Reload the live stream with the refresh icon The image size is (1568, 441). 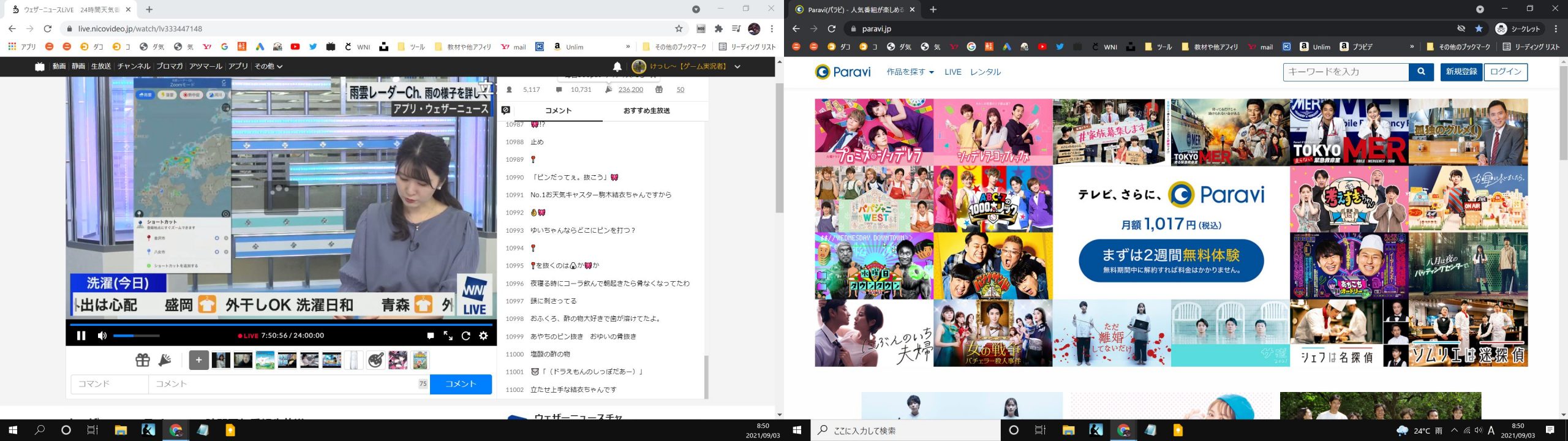pyautogui.click(x=466, y=336)
